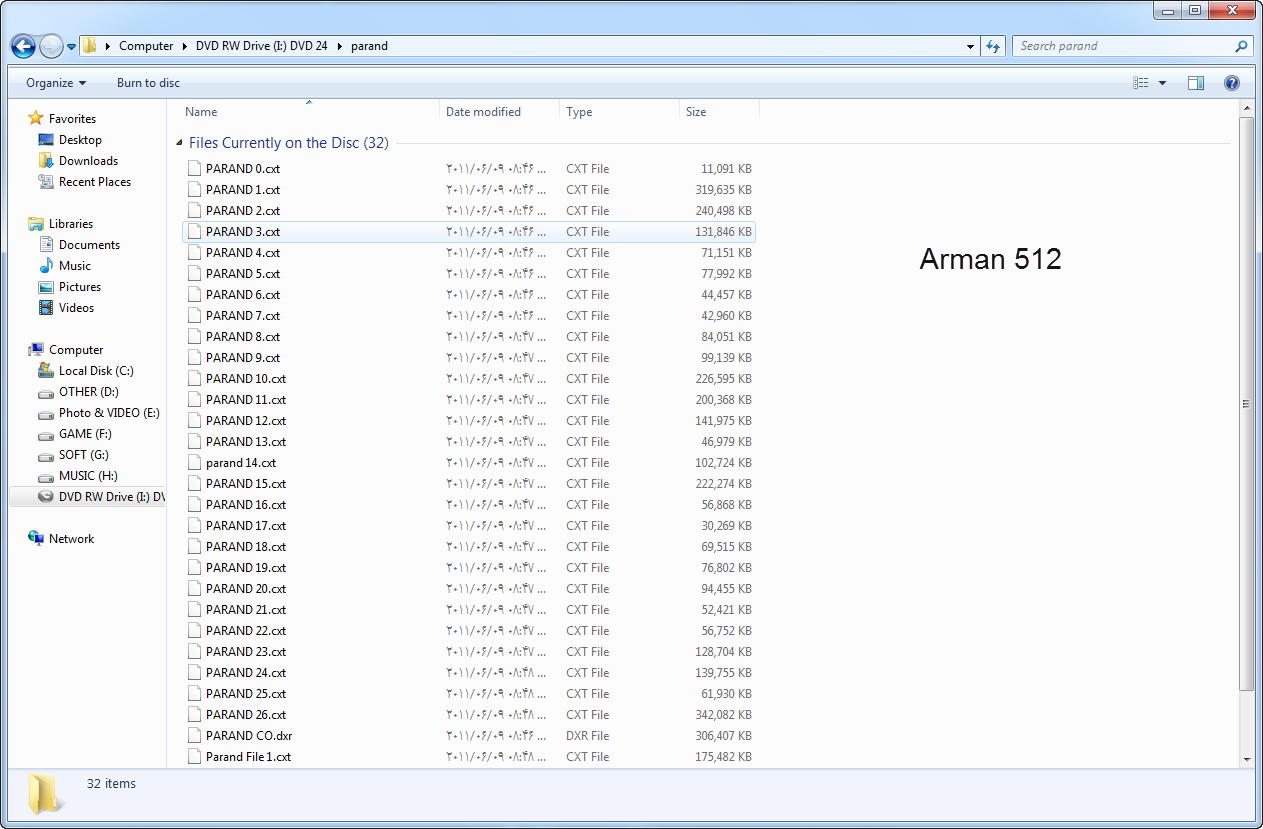This screenshot has height=829, width=1263.
Task: Click the Back navigation arrow button
Action: pos(23,46)
